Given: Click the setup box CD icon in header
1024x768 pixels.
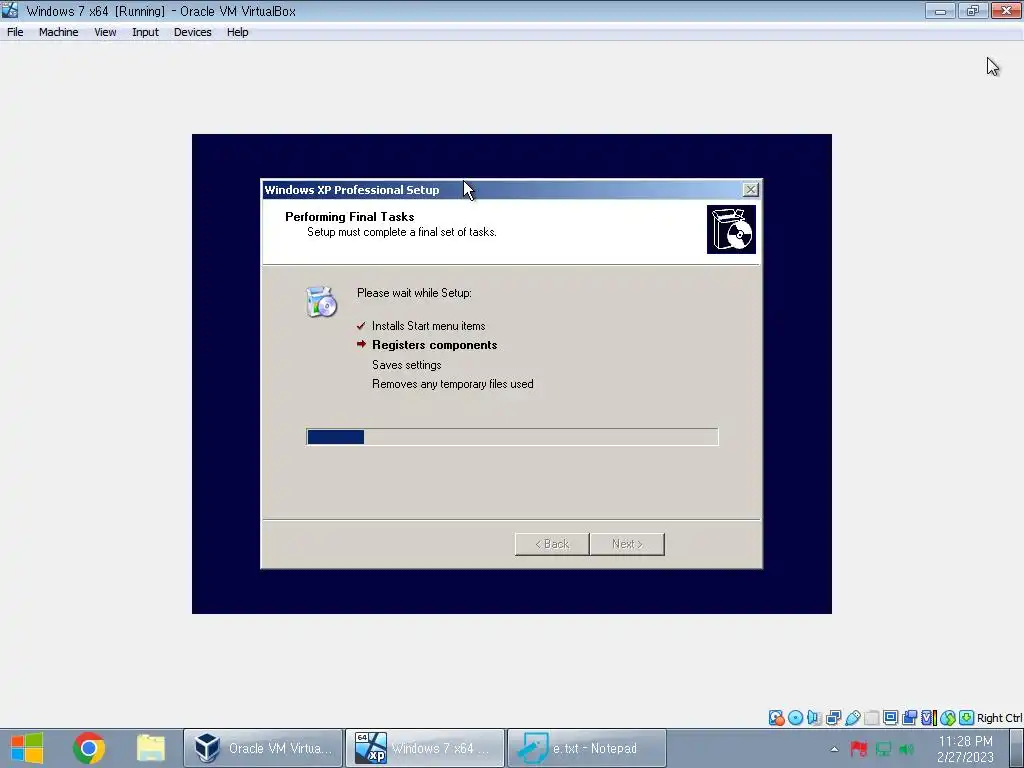Looking at the screenshot, I should click(731, 229).
